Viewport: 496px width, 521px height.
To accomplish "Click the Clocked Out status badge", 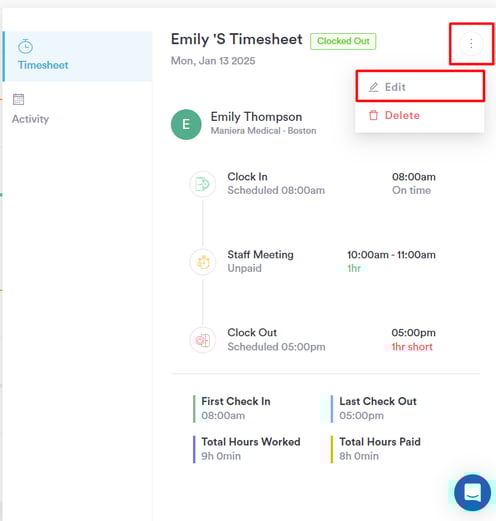I will [x=343, y=41].
